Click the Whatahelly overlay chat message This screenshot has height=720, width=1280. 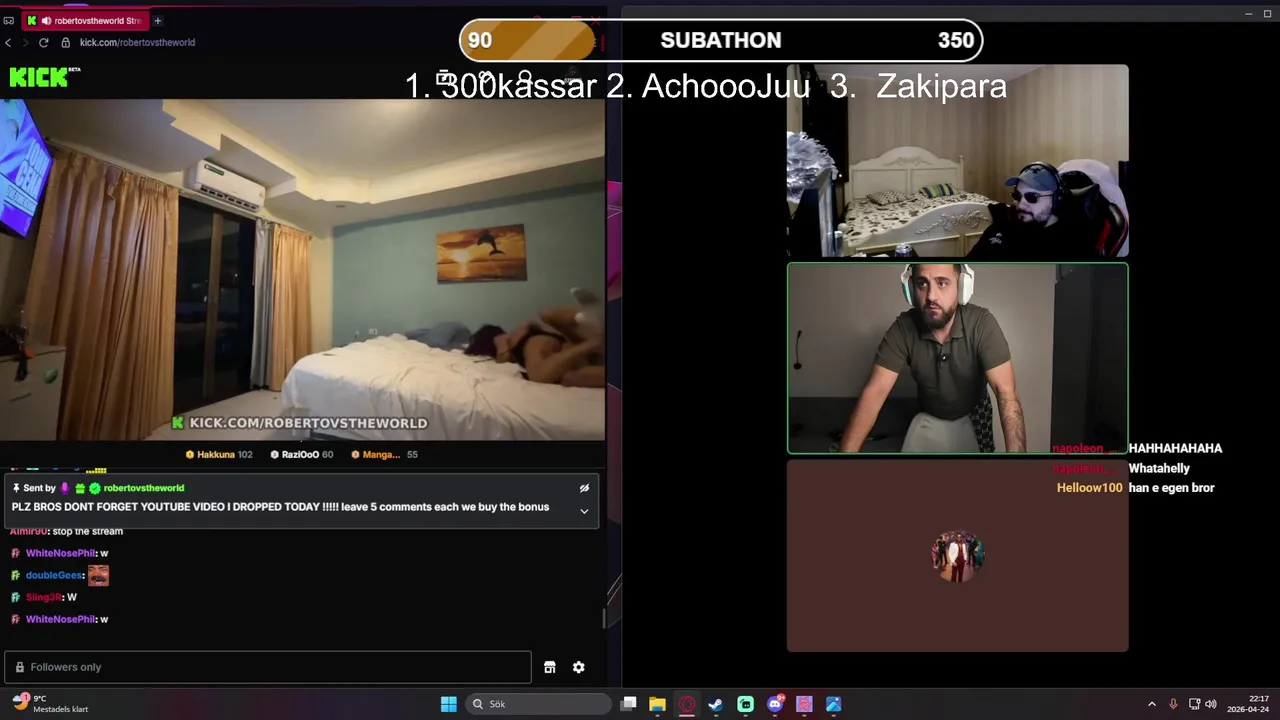pos(1159,468)
